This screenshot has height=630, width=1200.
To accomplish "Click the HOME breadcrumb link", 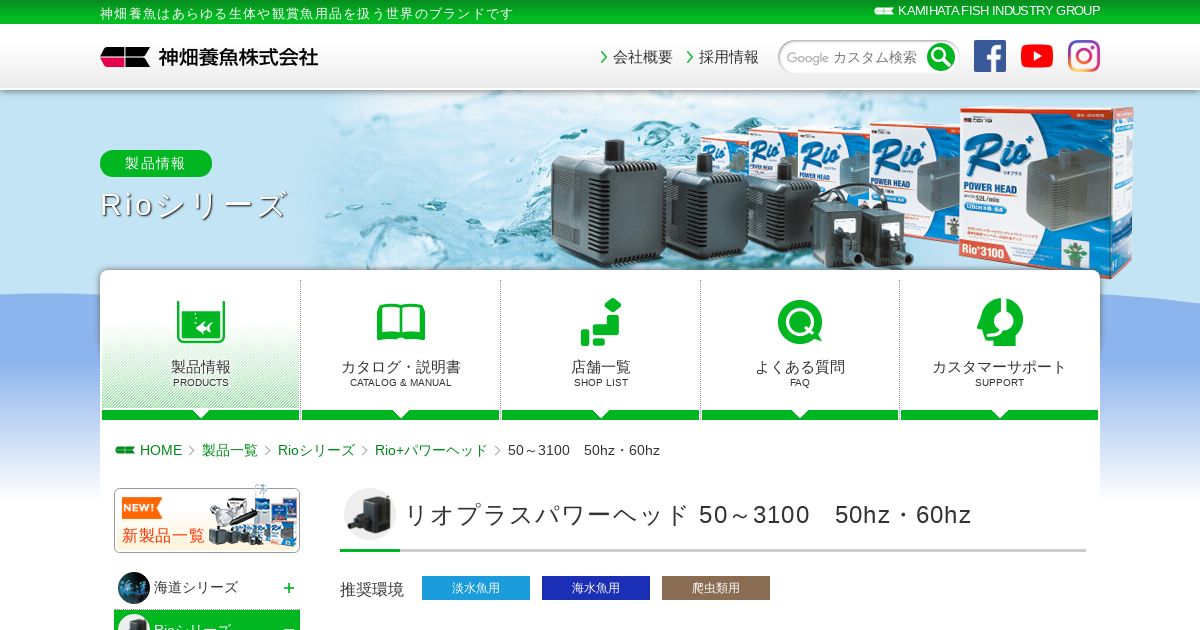I will [x=161, y=450].
